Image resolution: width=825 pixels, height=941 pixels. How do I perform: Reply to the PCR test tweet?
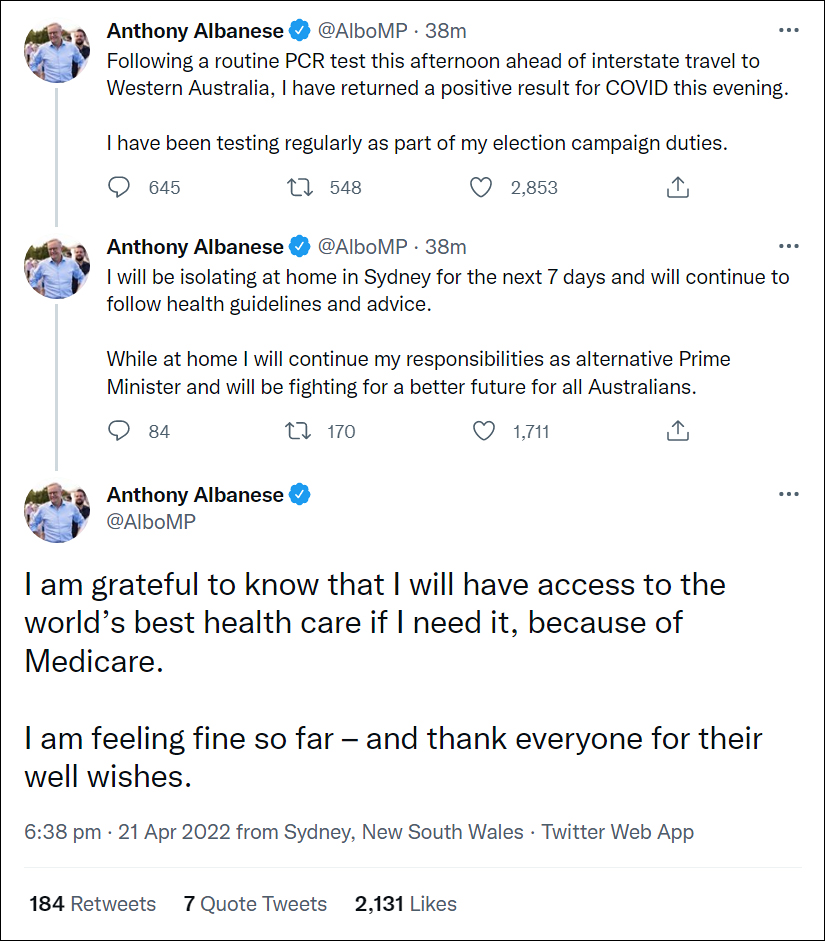coord(119,187)
